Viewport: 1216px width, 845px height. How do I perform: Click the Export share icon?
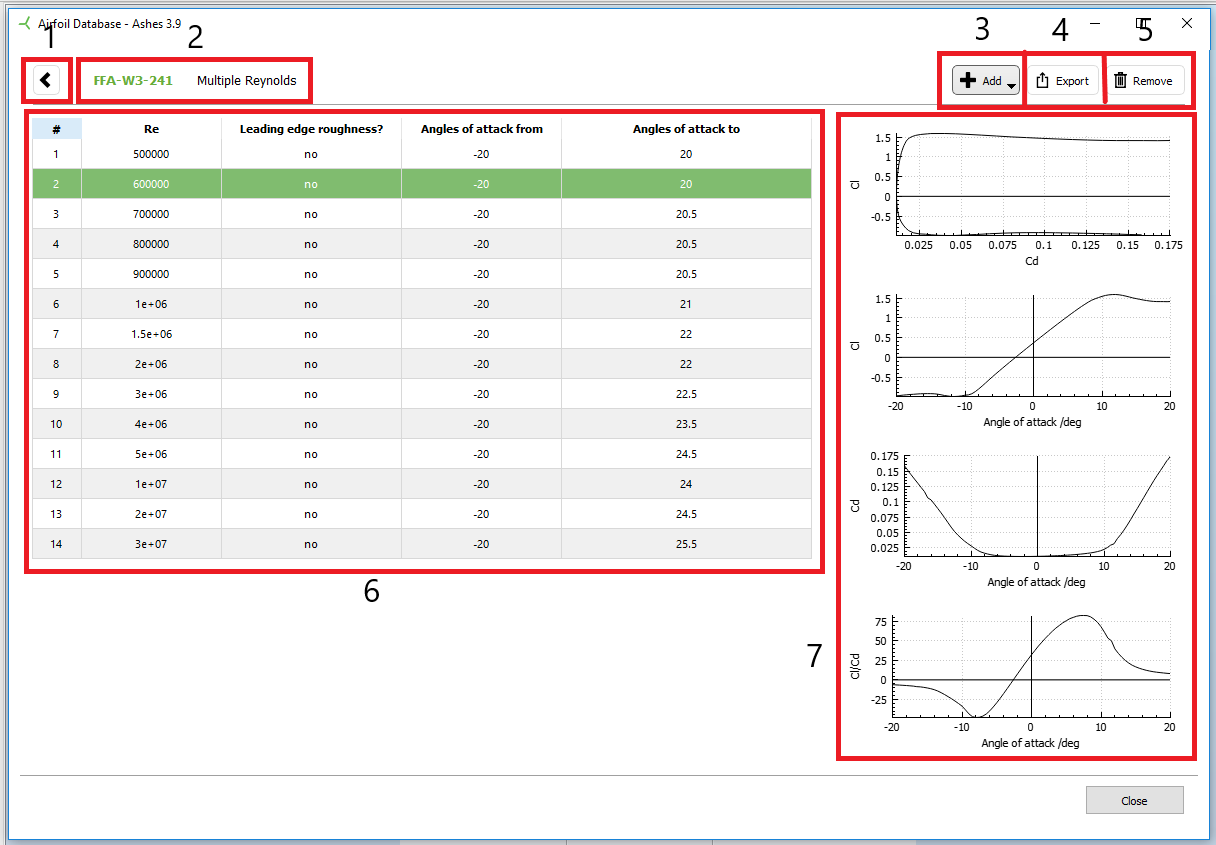coord(1042,81)
